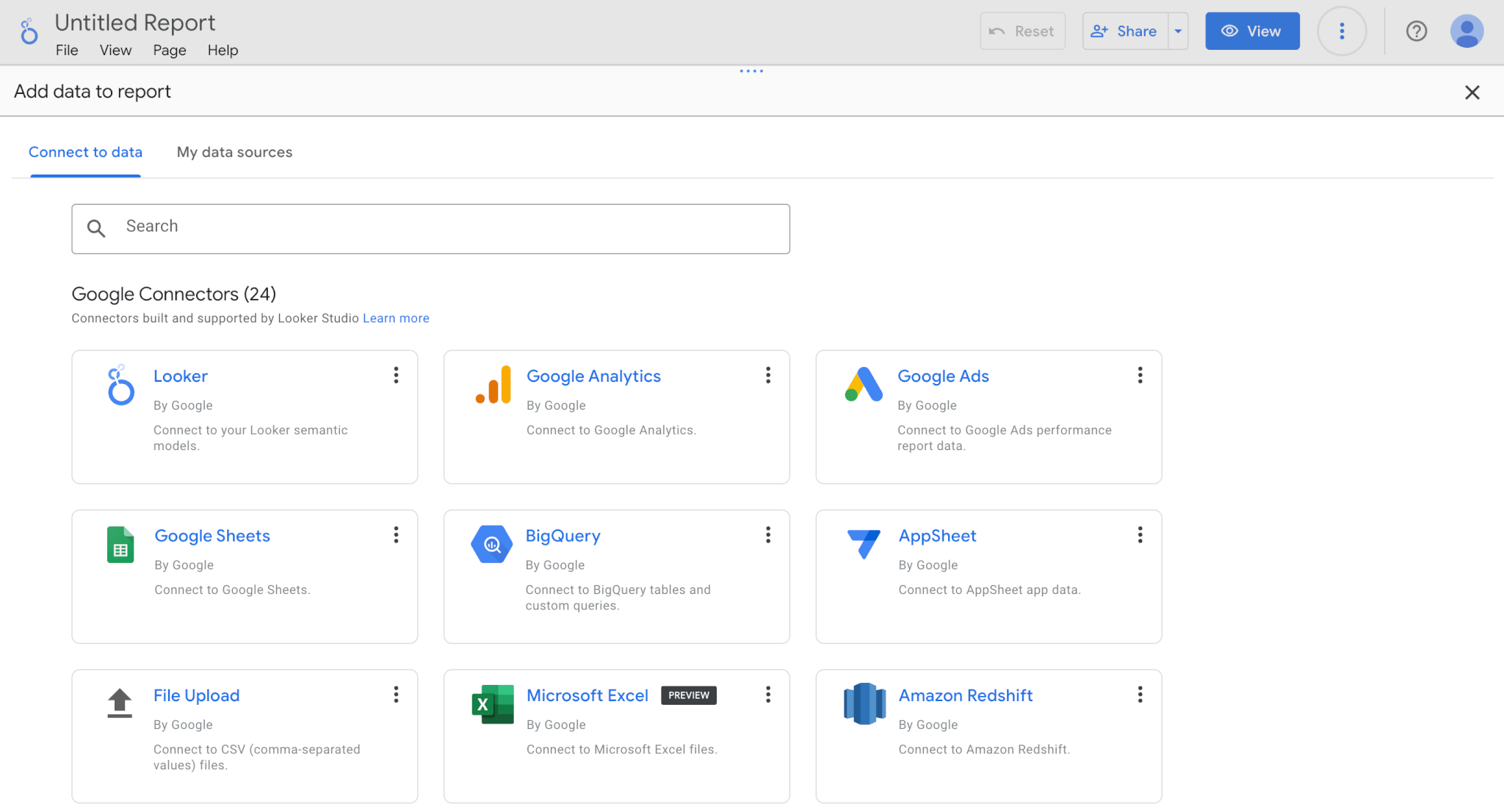Switch to the My data sources tab

click(234, 152)
